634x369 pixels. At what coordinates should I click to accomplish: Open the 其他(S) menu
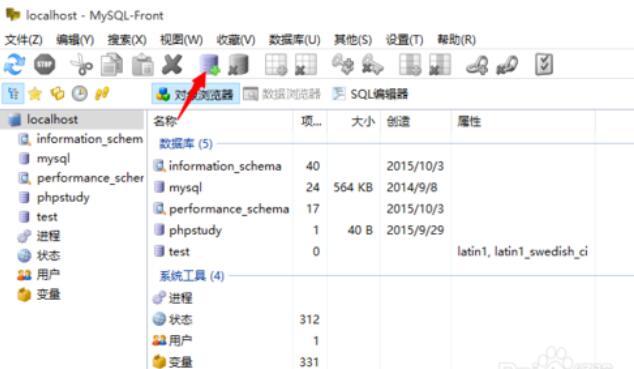353,40
